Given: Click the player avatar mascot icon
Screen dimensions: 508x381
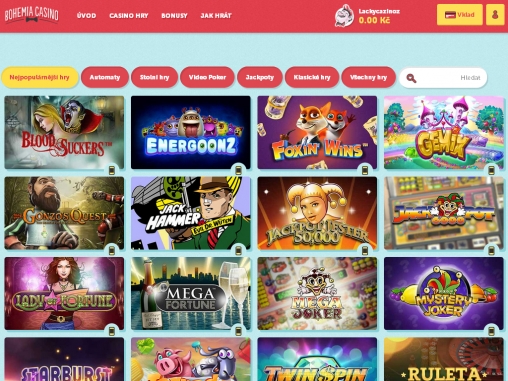Looking at the screenshot, I should [x=344, y=15].
